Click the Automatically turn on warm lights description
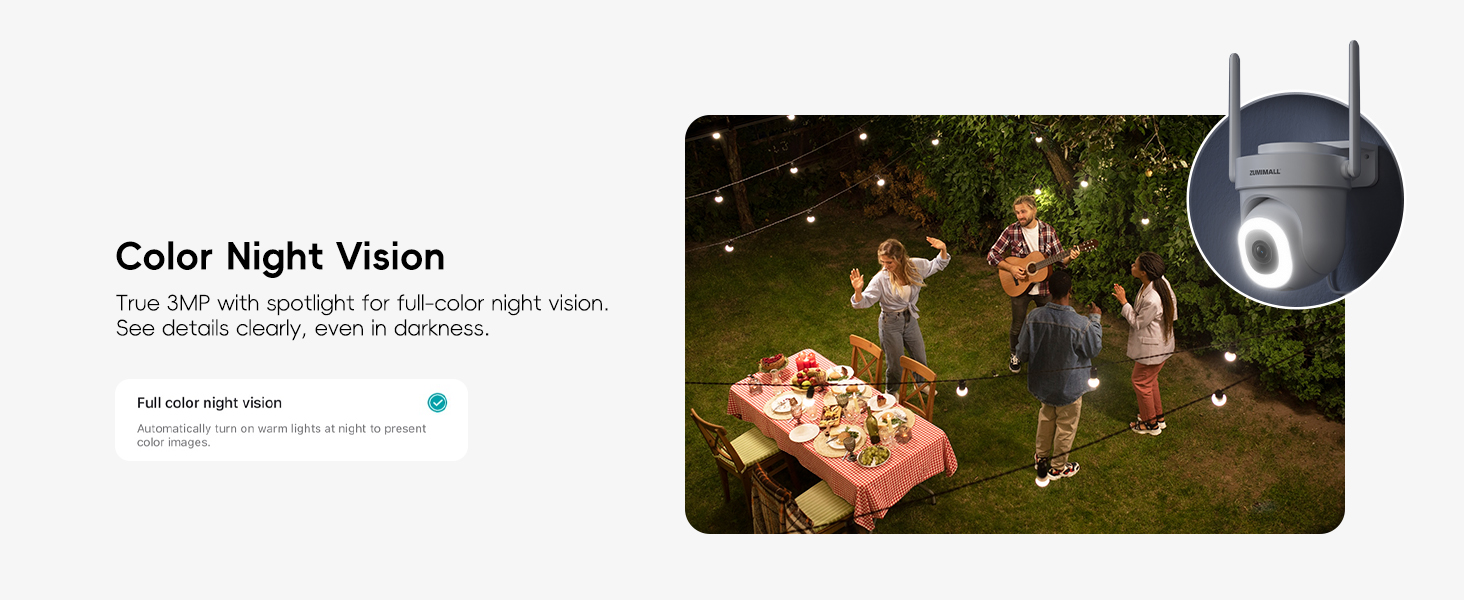Viewport: 1464px width, 600px height. [282, 435]
